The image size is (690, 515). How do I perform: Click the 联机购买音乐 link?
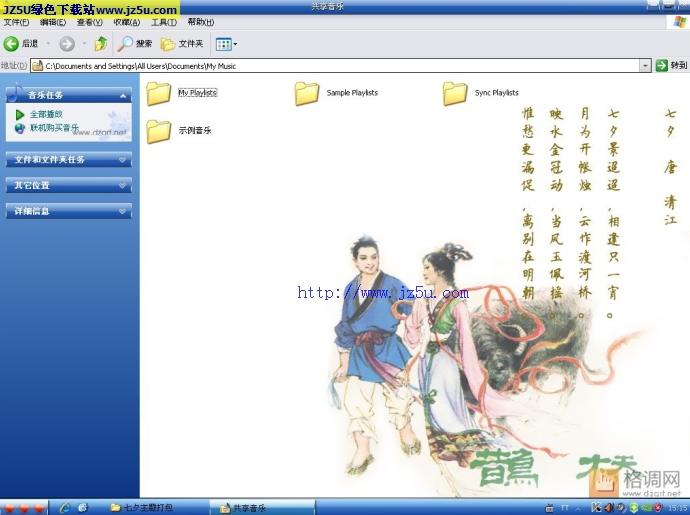pos(54,128)
